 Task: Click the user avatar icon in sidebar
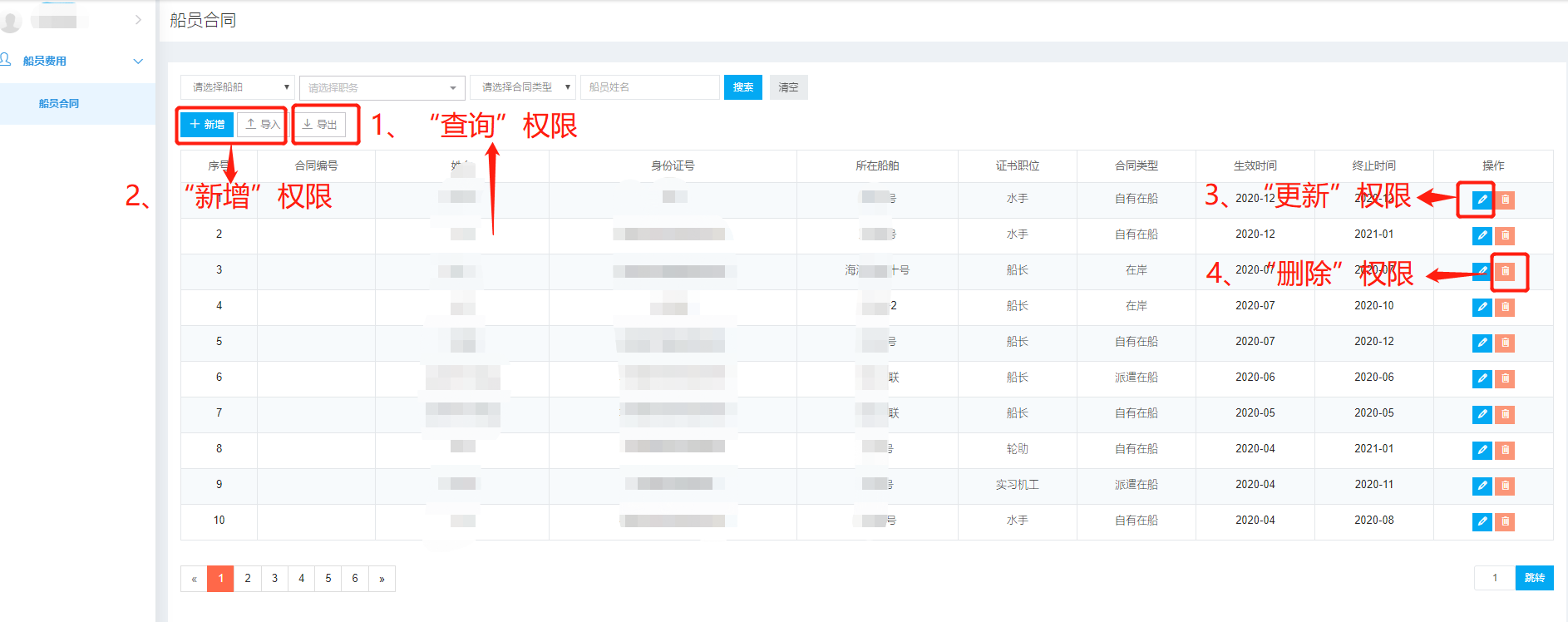[x=10, y=21]
